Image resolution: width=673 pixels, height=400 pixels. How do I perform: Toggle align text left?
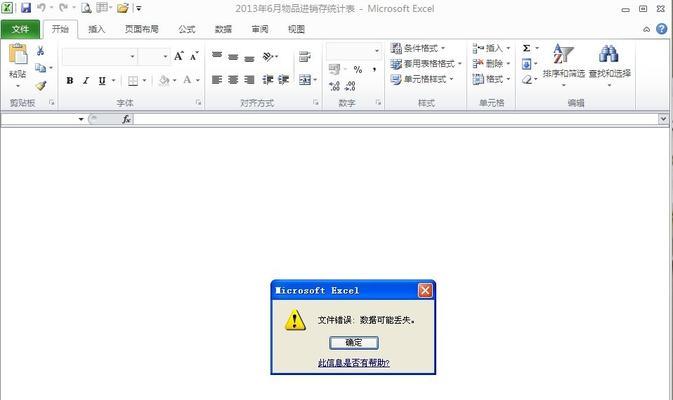[217, 80]
